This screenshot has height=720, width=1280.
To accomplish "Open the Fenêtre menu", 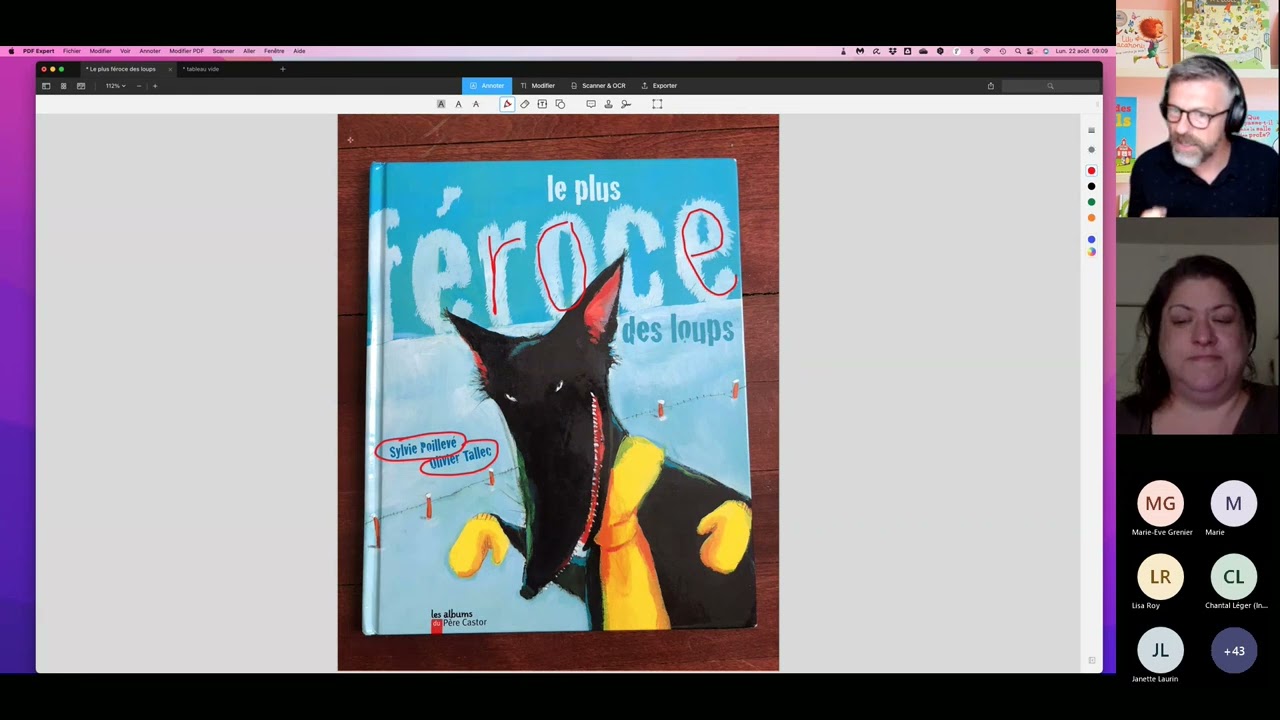I will click(x=274, y=51).
